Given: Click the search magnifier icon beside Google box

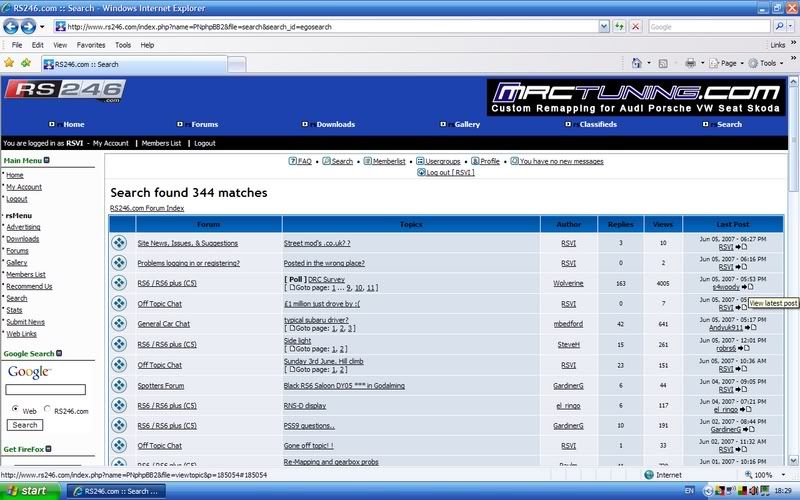Looking at the screenshot, I should coord(779,27).
